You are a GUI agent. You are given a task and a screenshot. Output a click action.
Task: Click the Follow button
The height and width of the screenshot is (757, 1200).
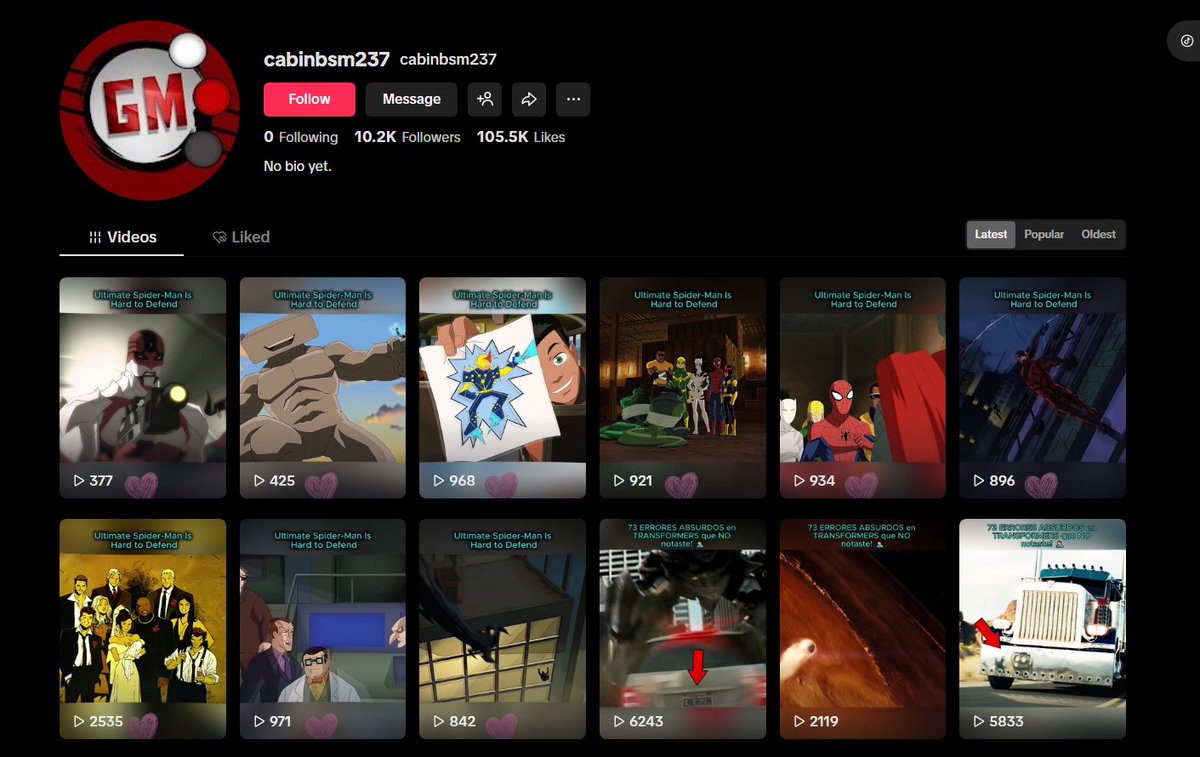pos(309,99)
